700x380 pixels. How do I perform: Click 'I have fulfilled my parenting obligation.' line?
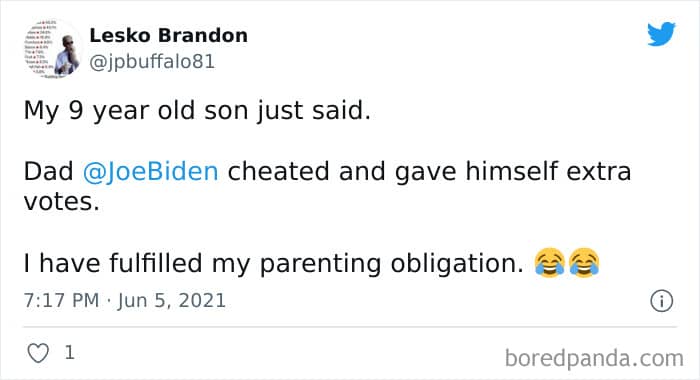click(273, 263)
